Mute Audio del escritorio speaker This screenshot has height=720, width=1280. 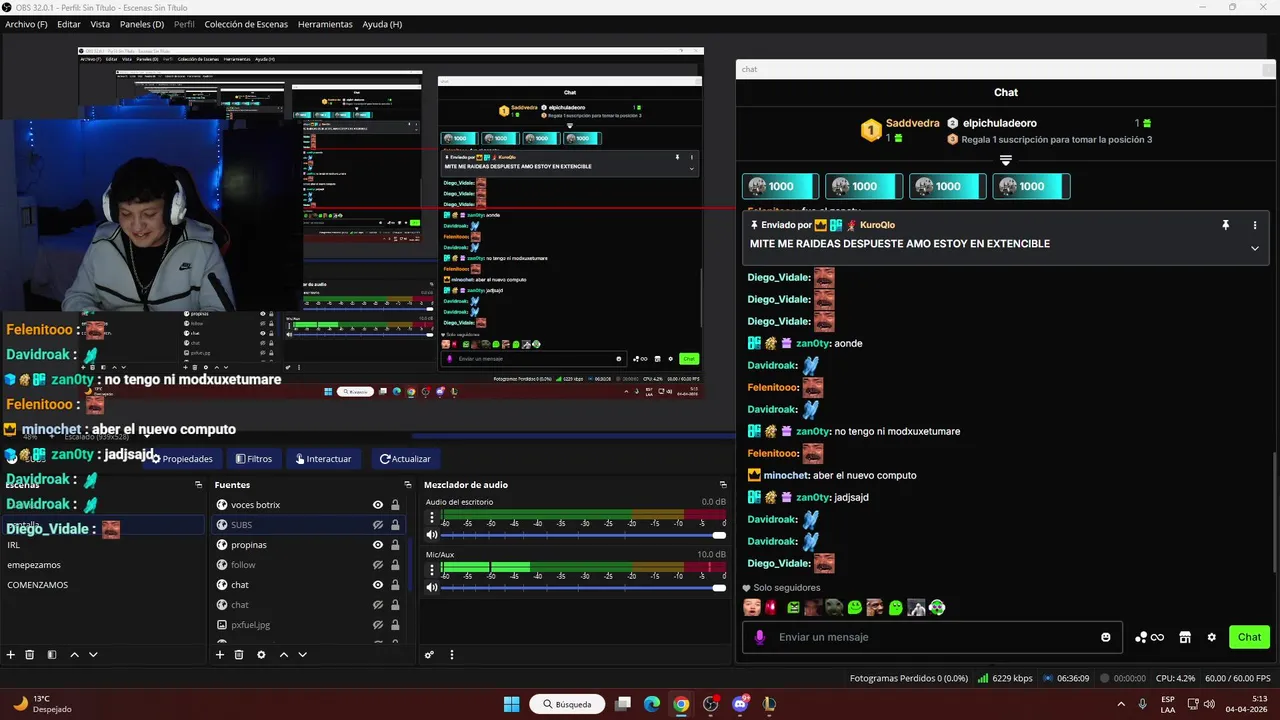(432, 535)
